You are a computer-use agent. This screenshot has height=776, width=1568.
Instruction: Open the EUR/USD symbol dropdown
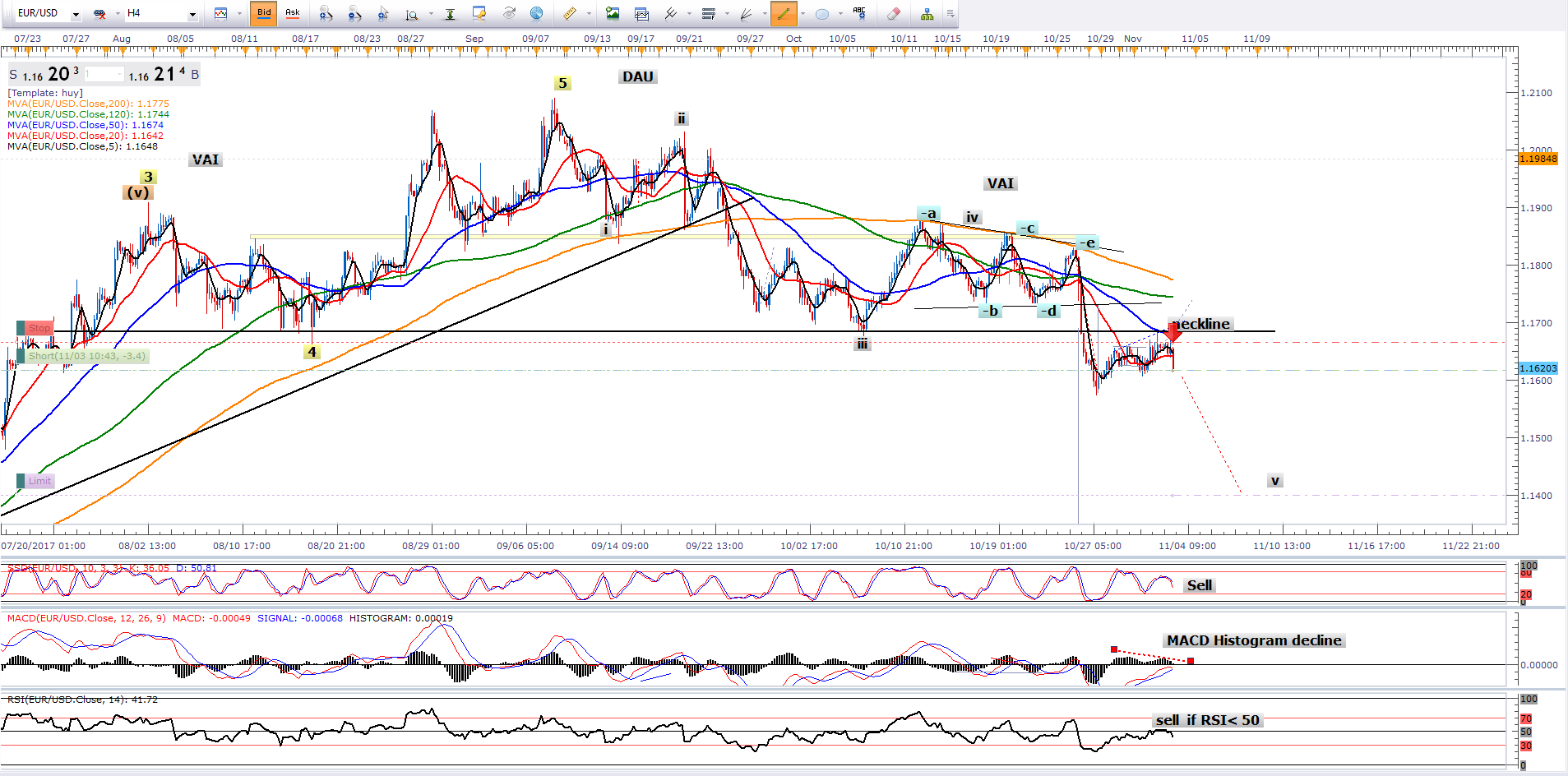point(76,14)
